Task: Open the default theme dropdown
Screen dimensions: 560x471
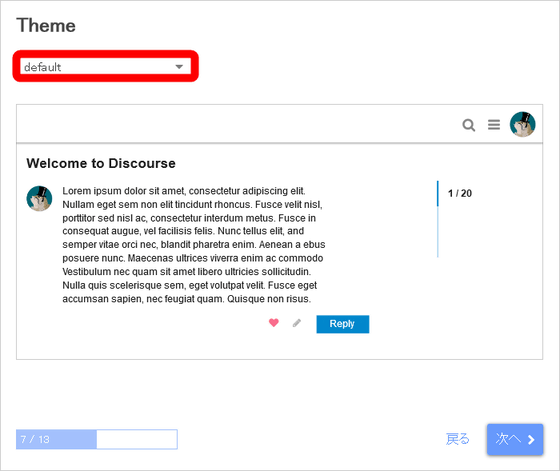Action: [x=105, y=67]
